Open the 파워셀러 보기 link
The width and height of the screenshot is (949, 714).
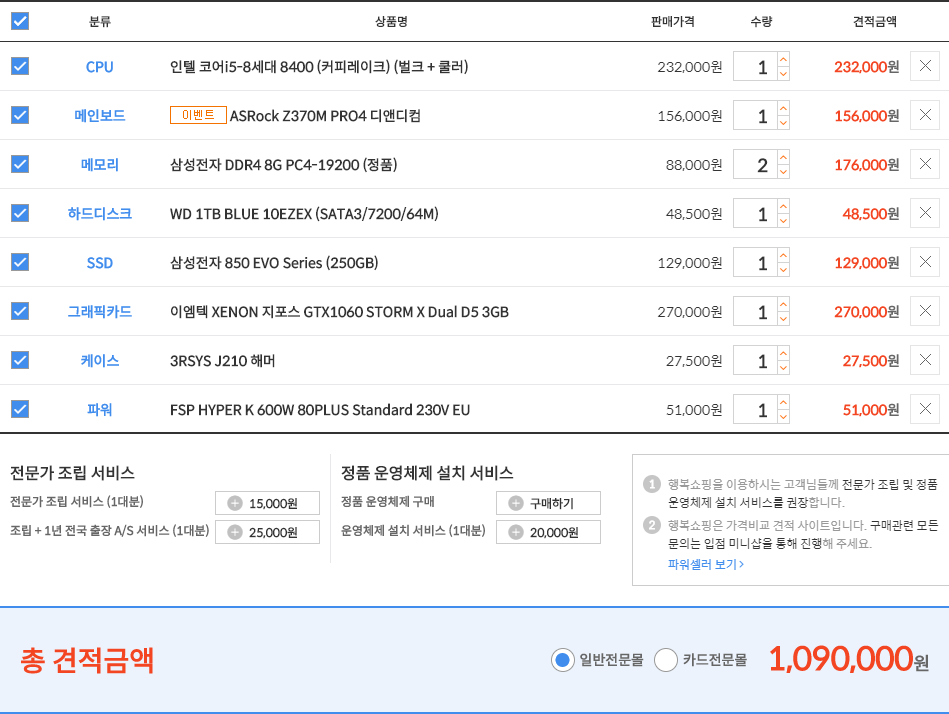click(x=706, y=564)
